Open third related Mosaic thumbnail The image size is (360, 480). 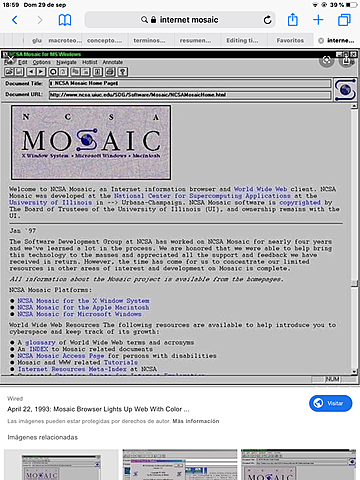pos(298,464)
